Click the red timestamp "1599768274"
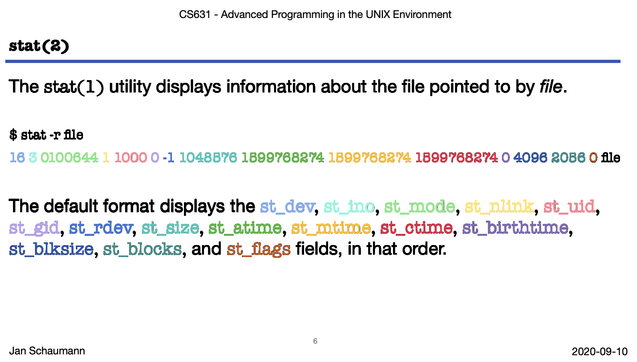This screenshot has height=362, width=637. 457,158
